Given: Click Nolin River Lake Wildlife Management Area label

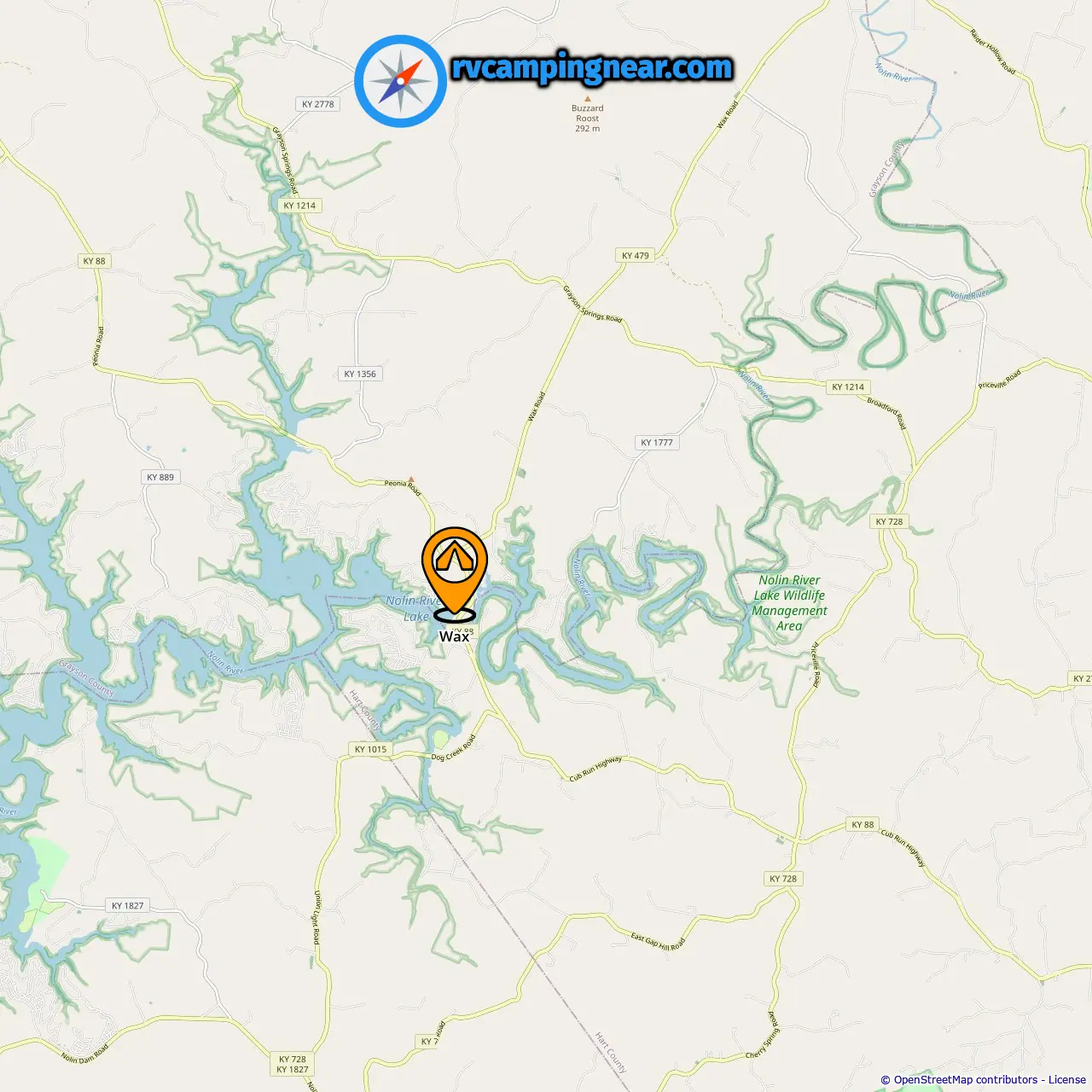Looking at the screenshot, I should point(789,602).
